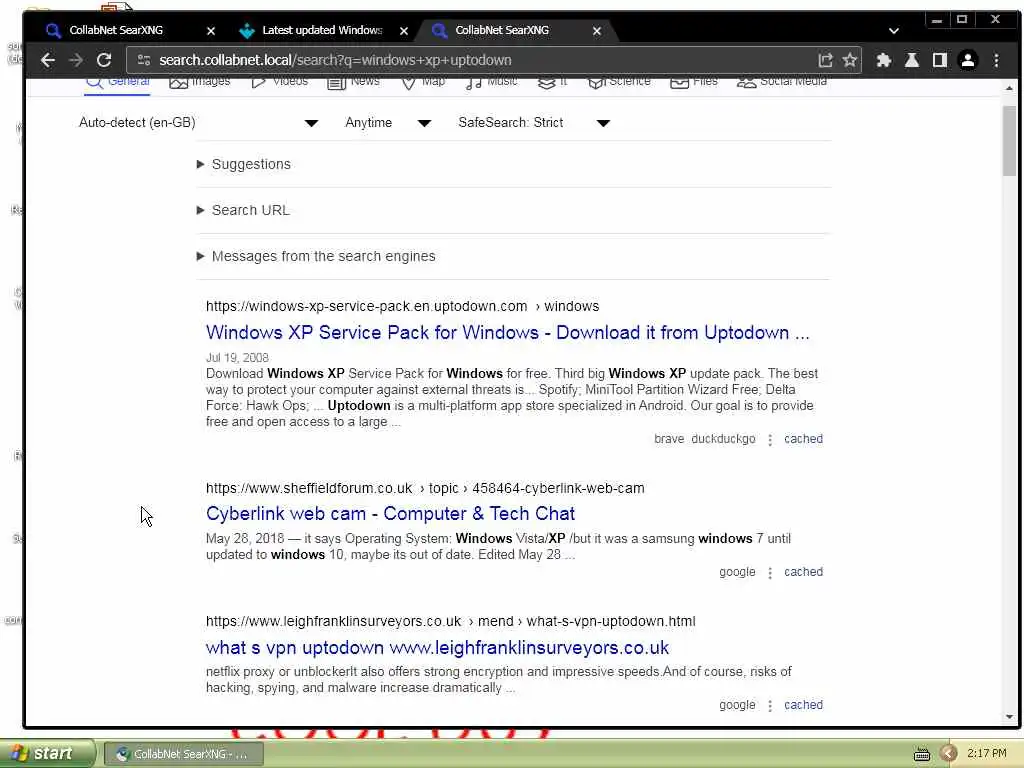The height and width of the screenshot is (768, 1024).
Task: Switch to Latest updated Windows tab
Action: pyautogui.click(x=320, y=30)
